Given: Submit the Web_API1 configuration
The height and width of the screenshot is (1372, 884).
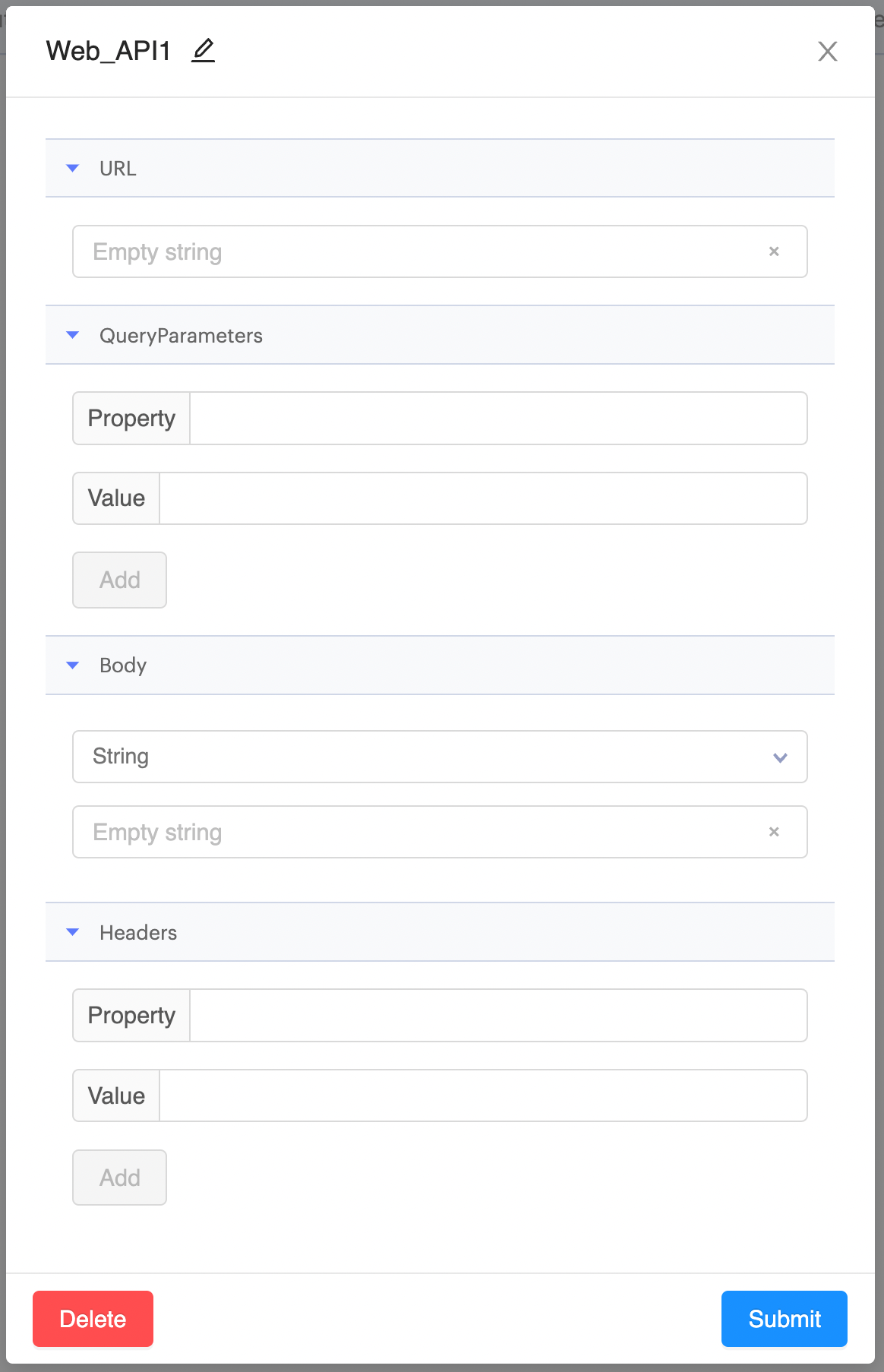Looking at the screenshot, I should (785, 1319).
